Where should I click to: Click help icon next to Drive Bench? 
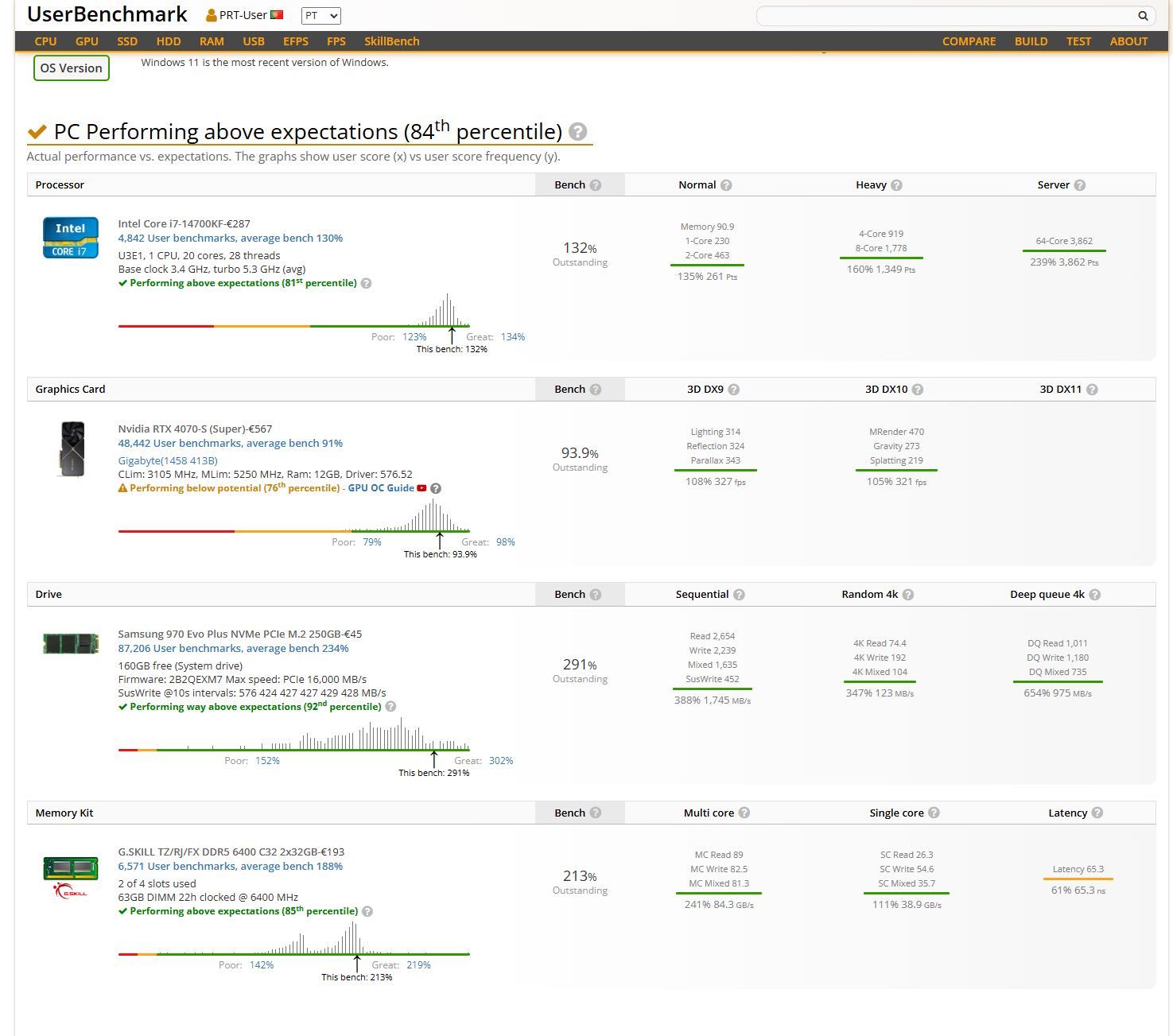(x=596, y=595)
